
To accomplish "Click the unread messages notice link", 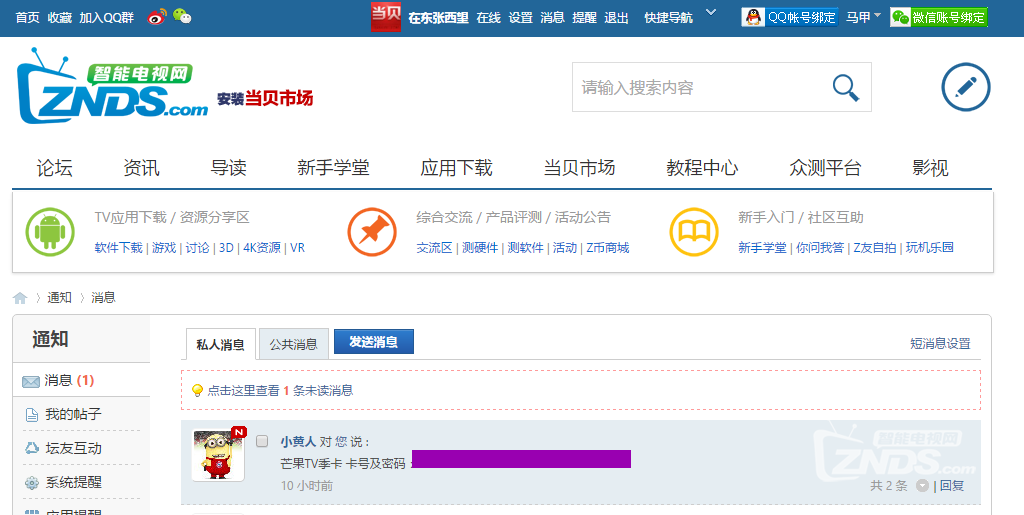I will (280, 390).
